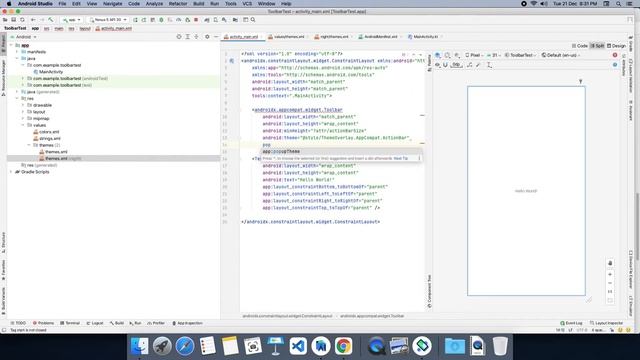Open the API 31 version dropdown
640x360 pixels.
[494, 55]
